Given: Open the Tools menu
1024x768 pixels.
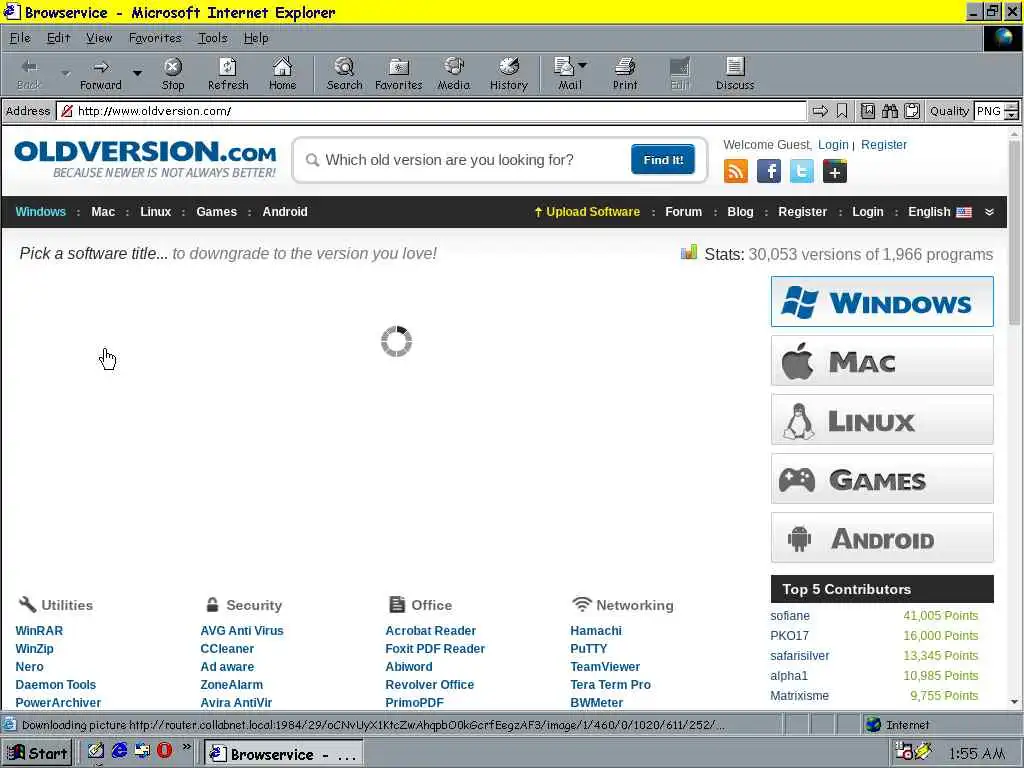Looking at the screenshot, I should tap(213, 38).
